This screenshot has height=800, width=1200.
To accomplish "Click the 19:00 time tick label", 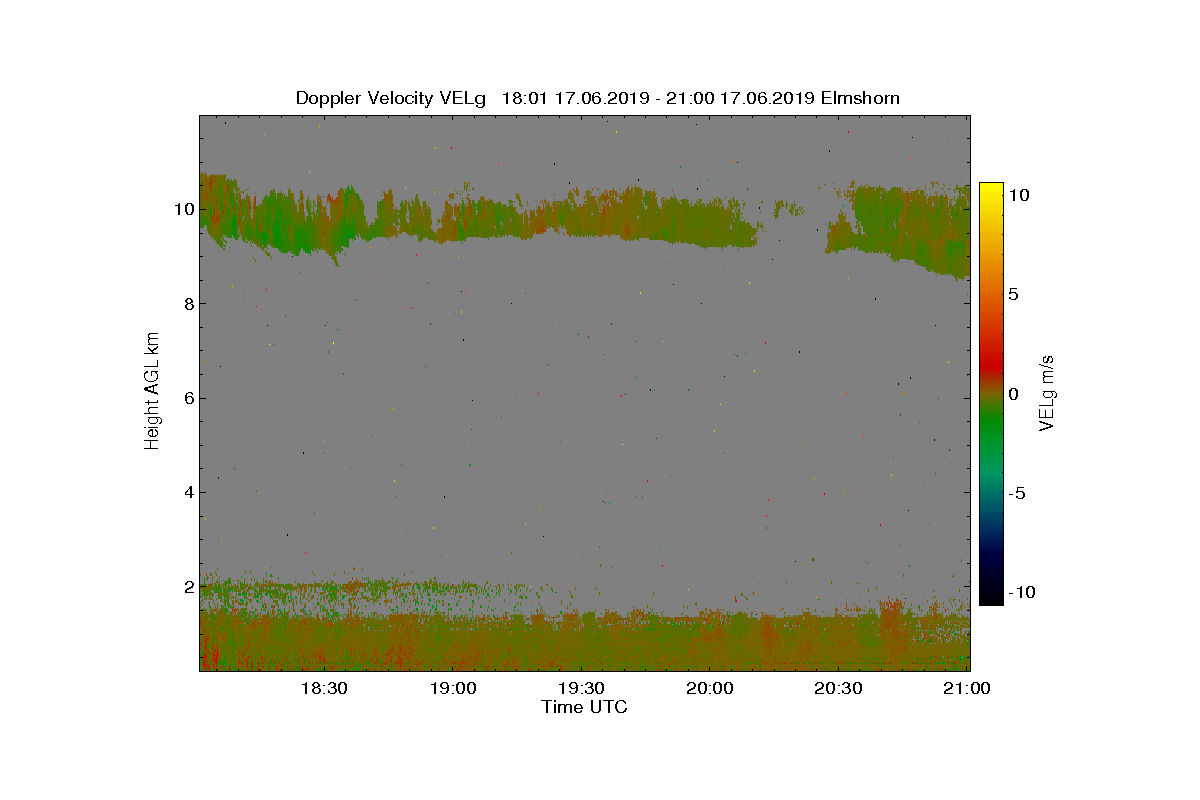I will [452, 688].
